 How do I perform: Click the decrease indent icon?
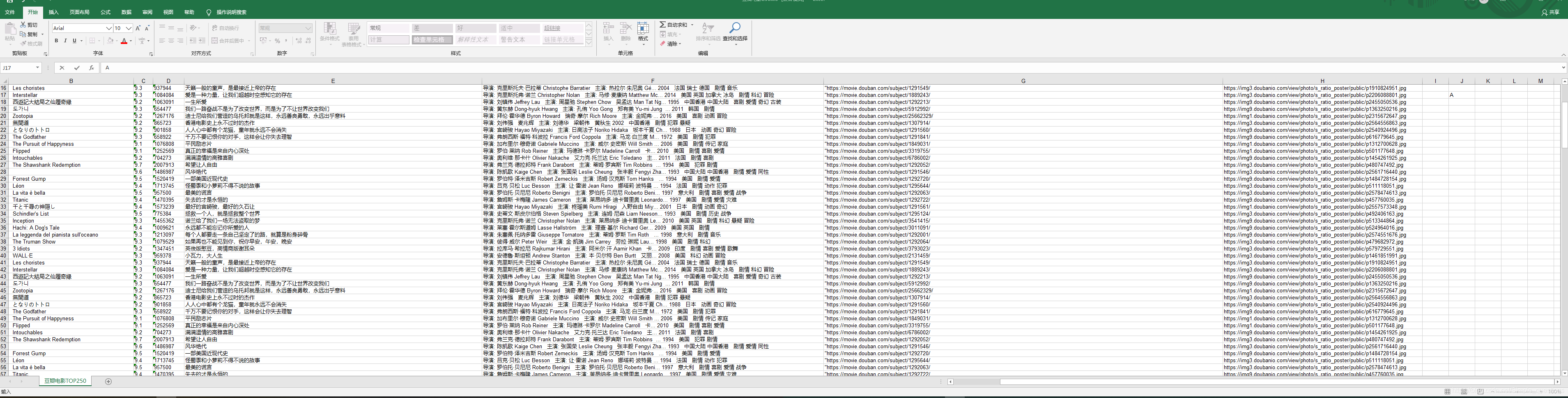point(193,41)
